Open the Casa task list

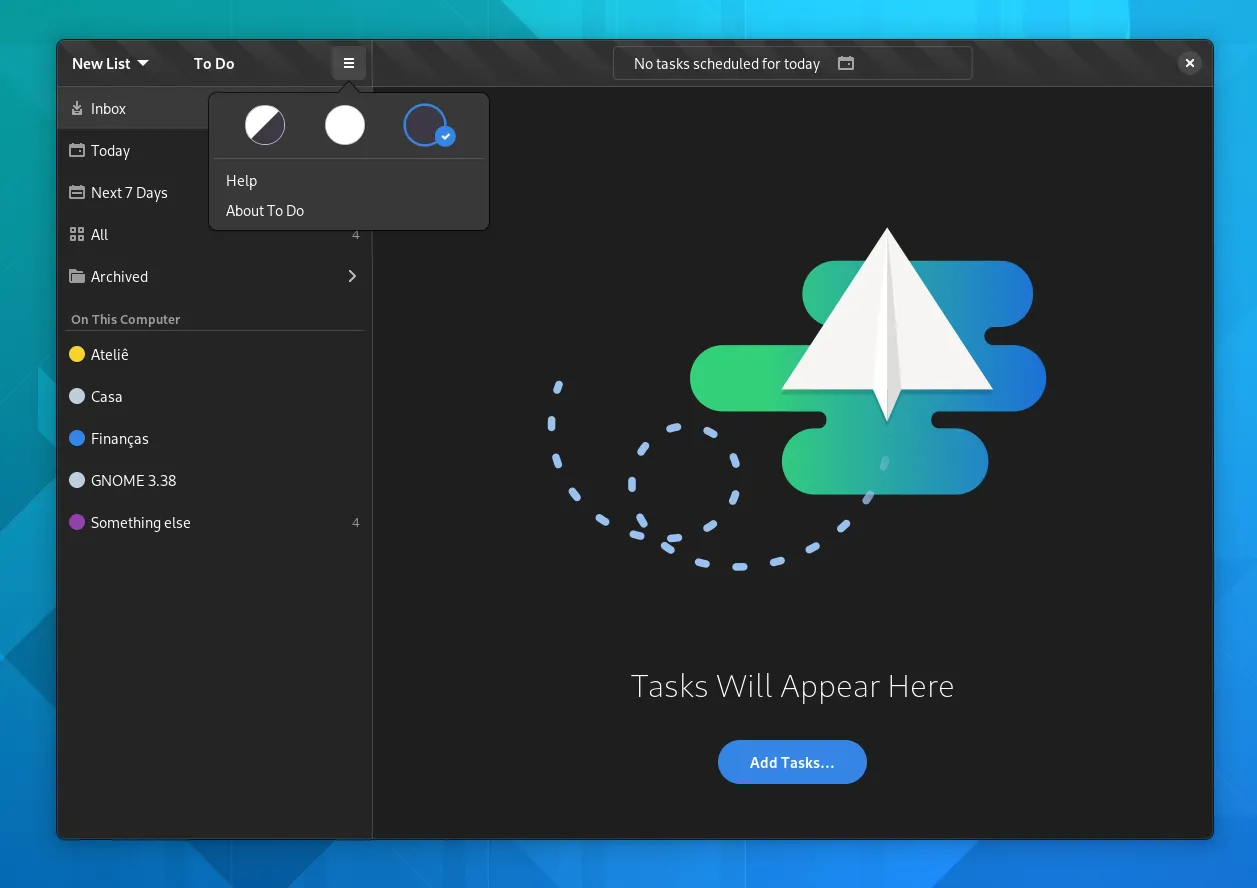[x=215, y=397]
